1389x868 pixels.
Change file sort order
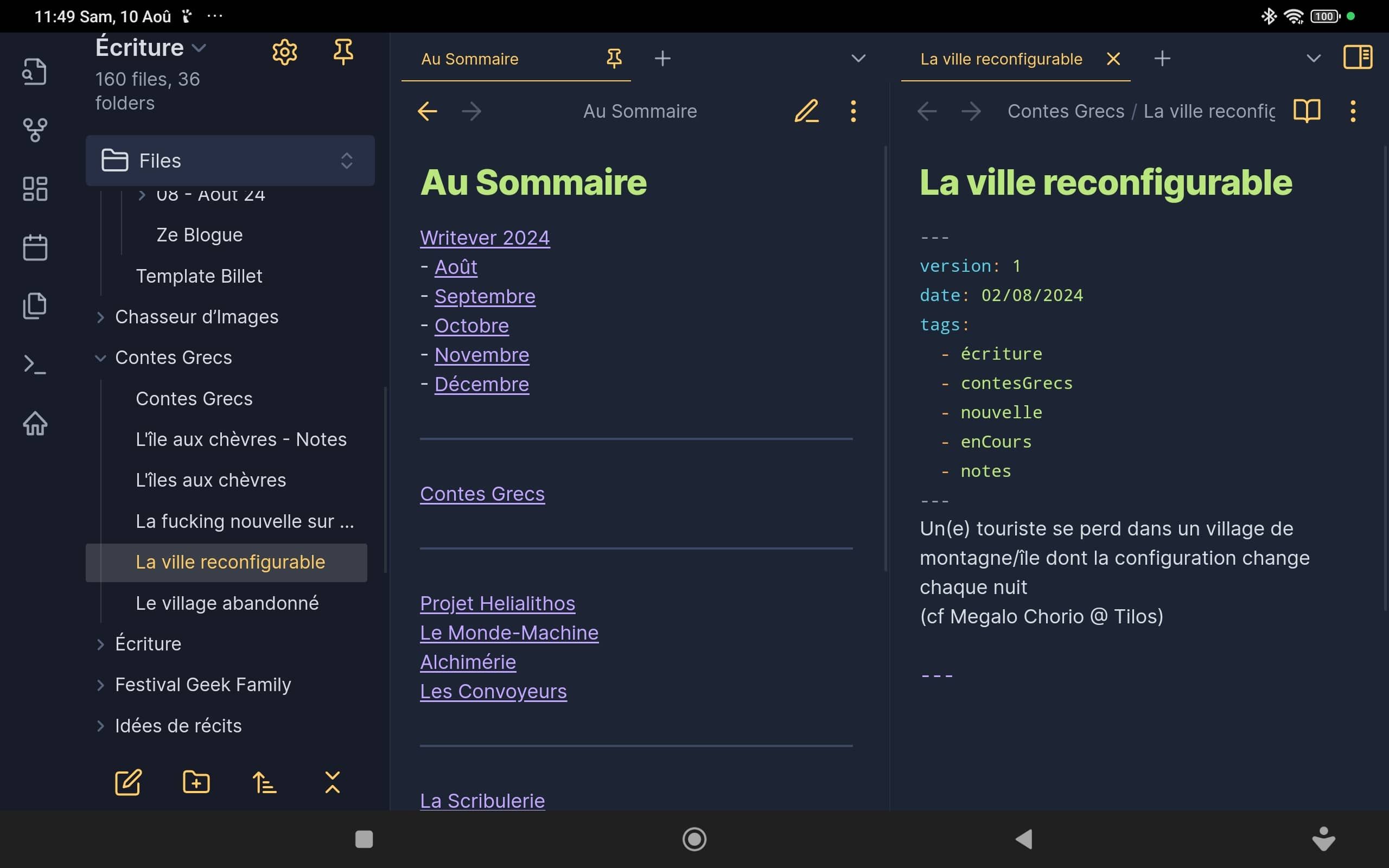pos(265,782)
